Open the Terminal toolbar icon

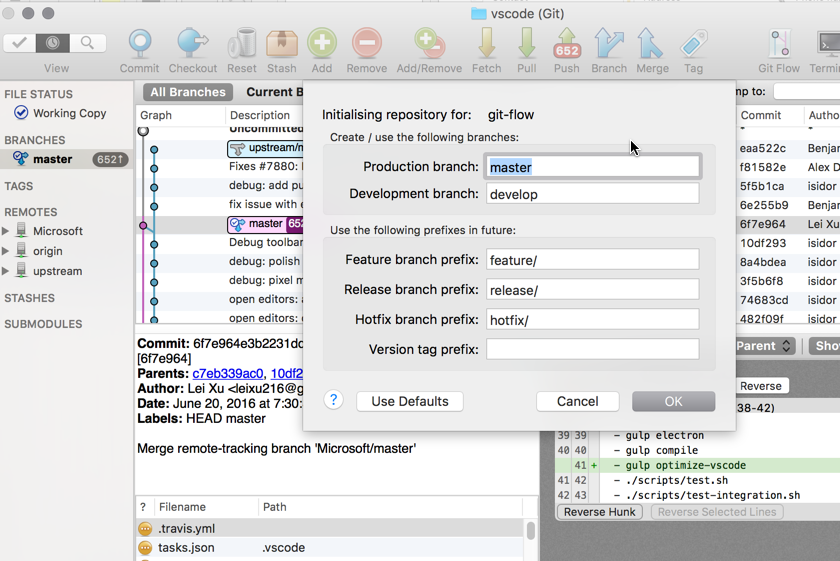tap(828, 43)
